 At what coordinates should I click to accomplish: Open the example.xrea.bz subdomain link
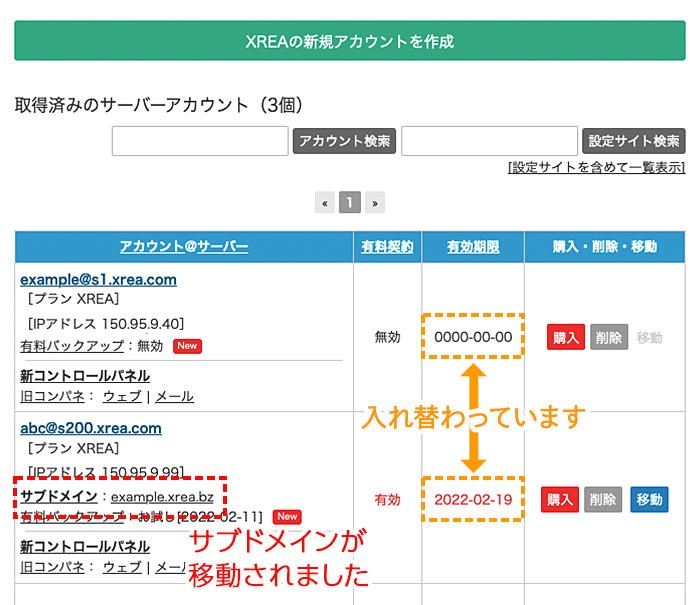pos(162,496)
